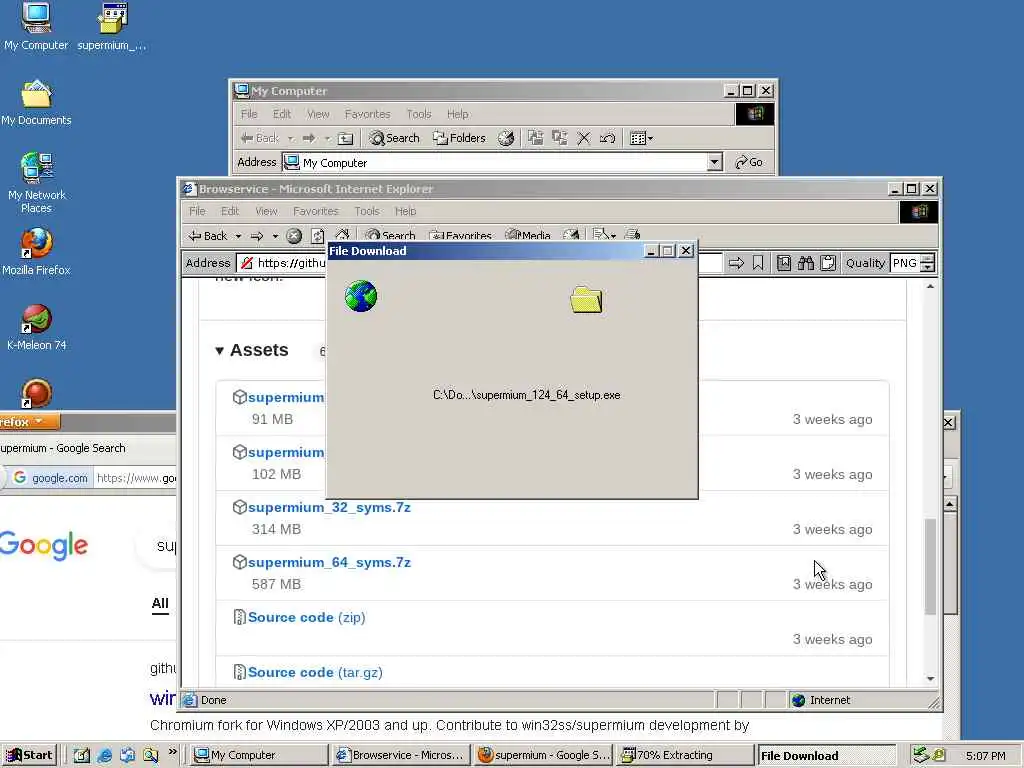
Task: Click Search in My Computer toolbar
Action: pos(394,138)
